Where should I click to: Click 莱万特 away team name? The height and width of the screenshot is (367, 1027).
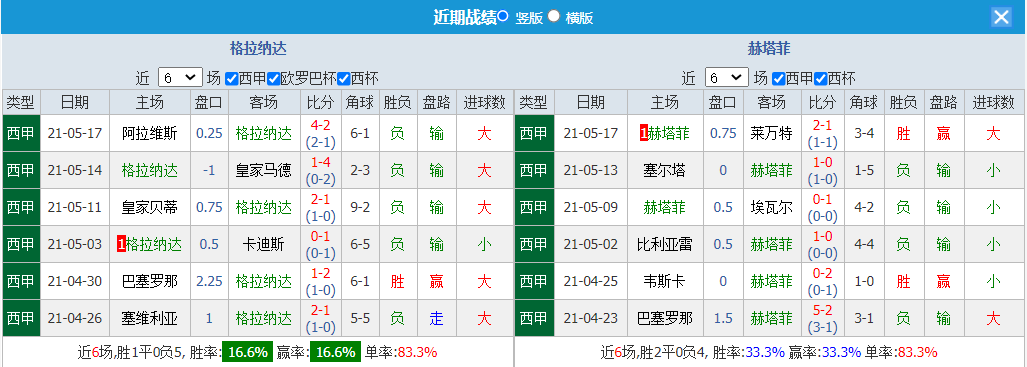[772, 134]
